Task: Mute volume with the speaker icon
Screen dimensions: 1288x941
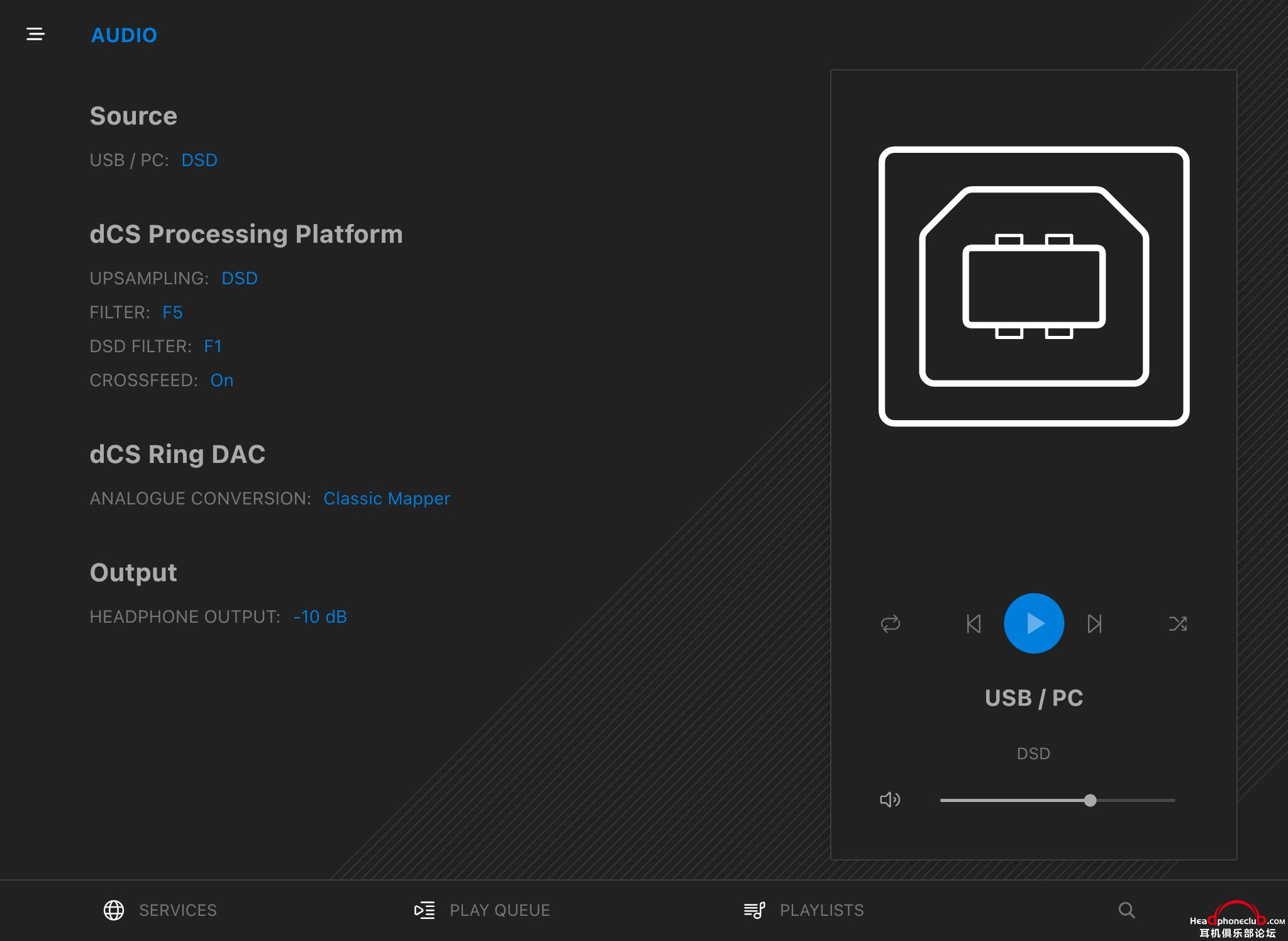Action: click(890, 799)
